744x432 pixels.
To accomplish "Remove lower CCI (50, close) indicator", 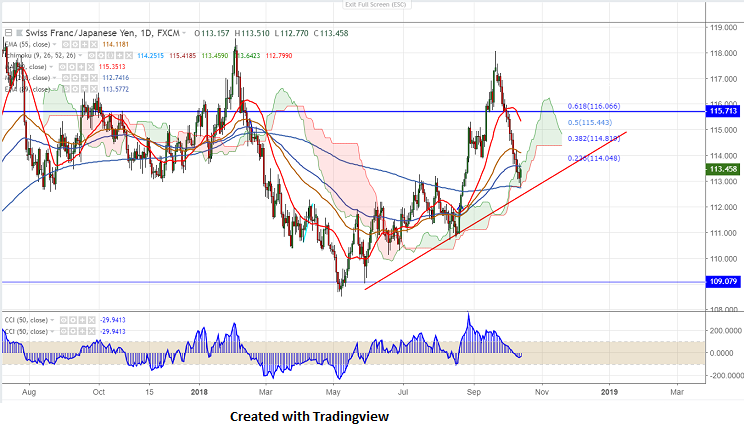I will click(92, 331).
